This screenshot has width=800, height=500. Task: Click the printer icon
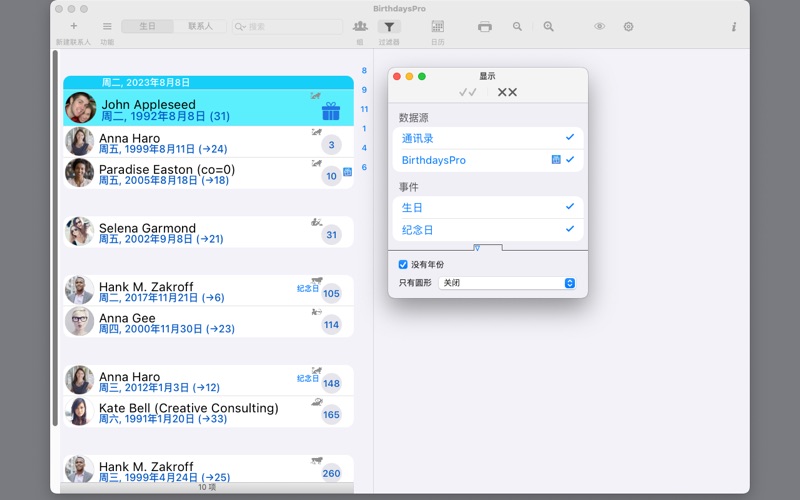coord(485,27)
